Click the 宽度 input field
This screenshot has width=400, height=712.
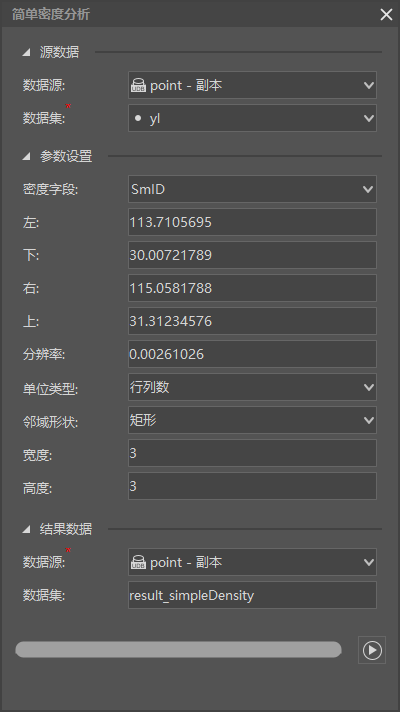coord(252,453)
